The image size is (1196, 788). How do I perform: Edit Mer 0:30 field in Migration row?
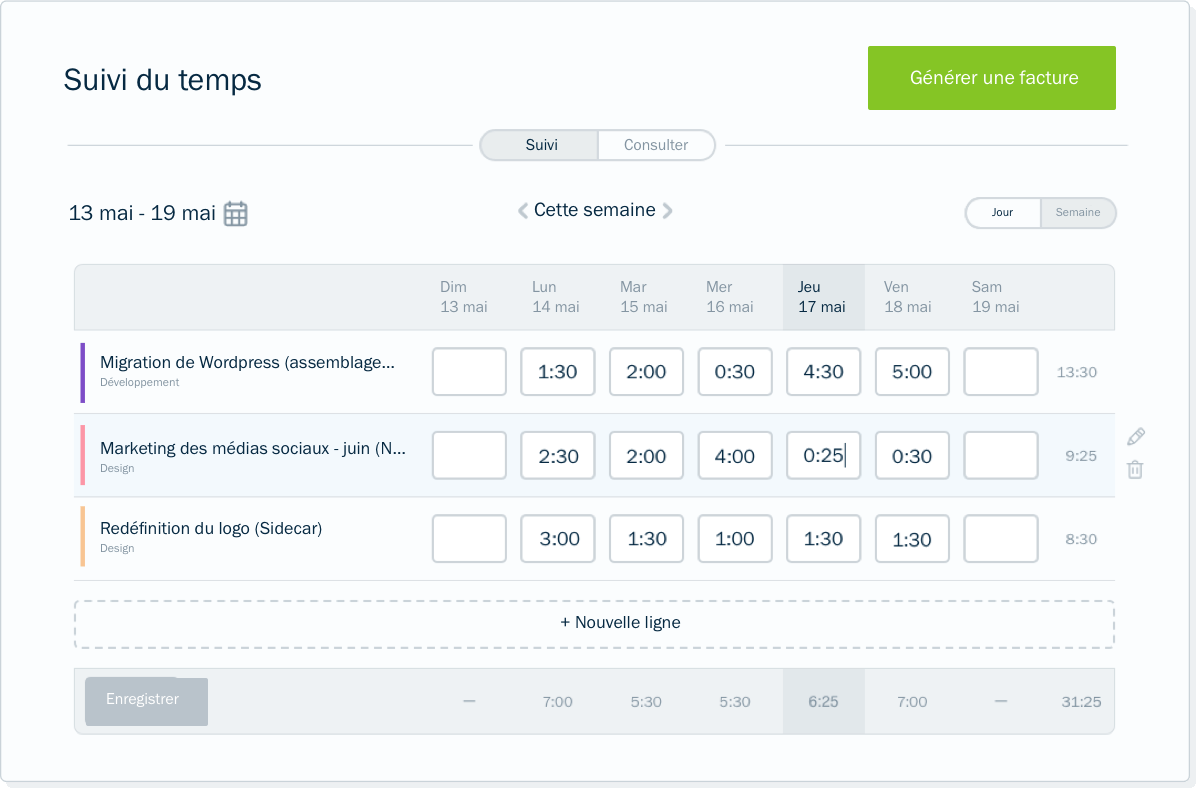tap(735, 371)
